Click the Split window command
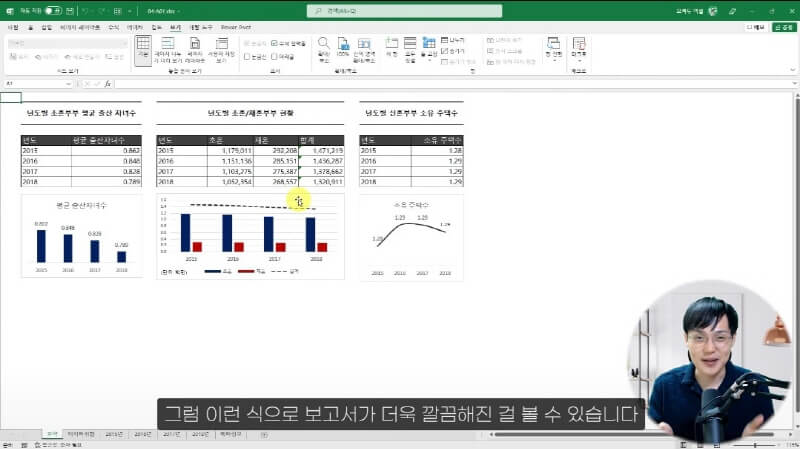Viewport: 800px width, 449px height. click(453, 40)
